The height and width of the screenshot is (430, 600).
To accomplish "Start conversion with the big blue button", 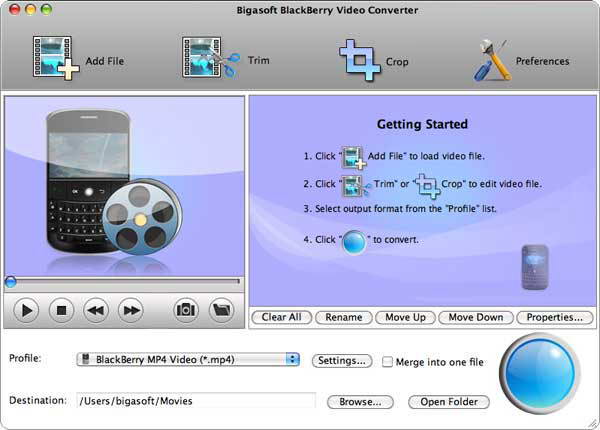I will [540, 373].
